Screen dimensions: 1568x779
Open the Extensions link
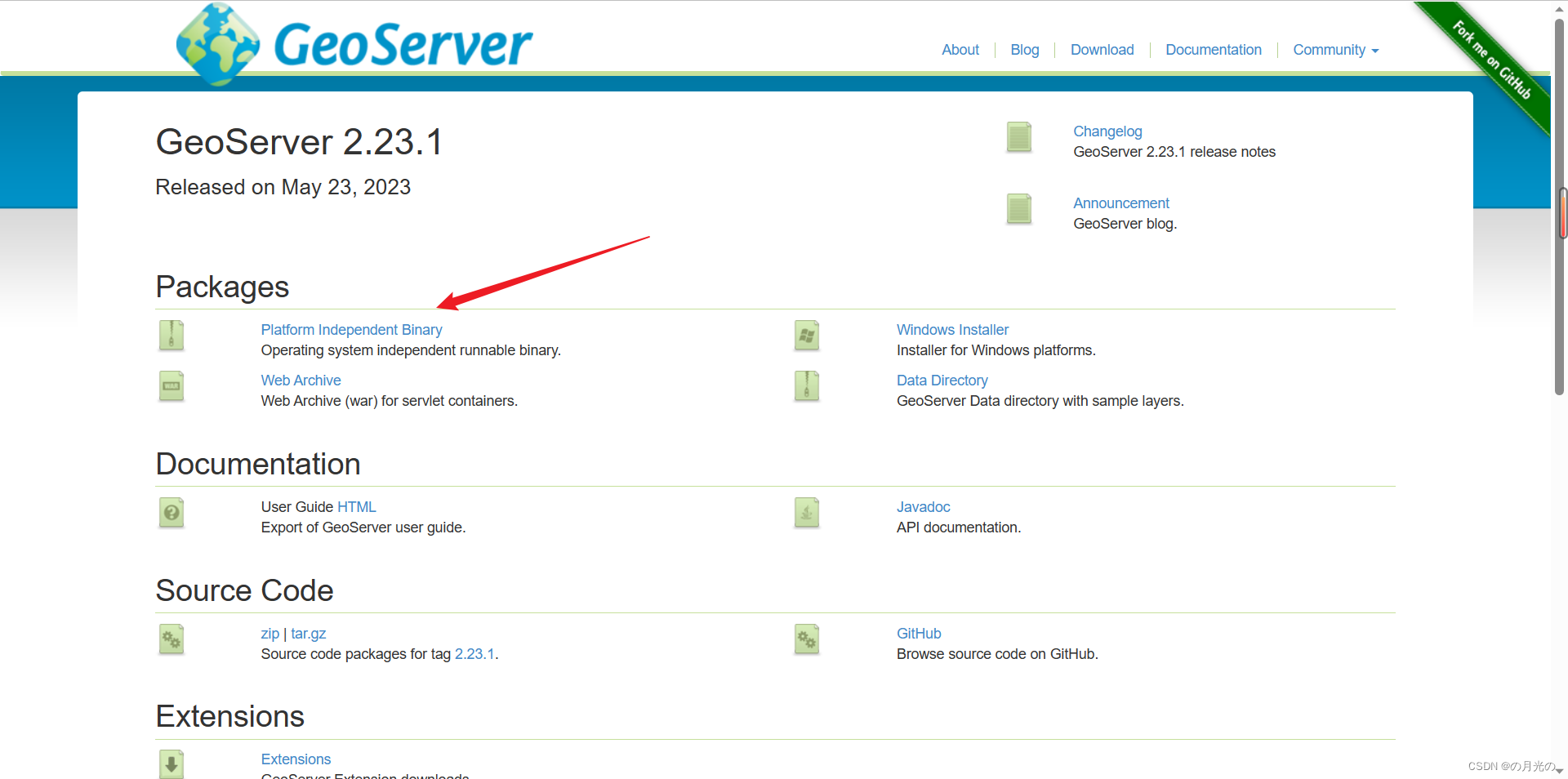296,759
